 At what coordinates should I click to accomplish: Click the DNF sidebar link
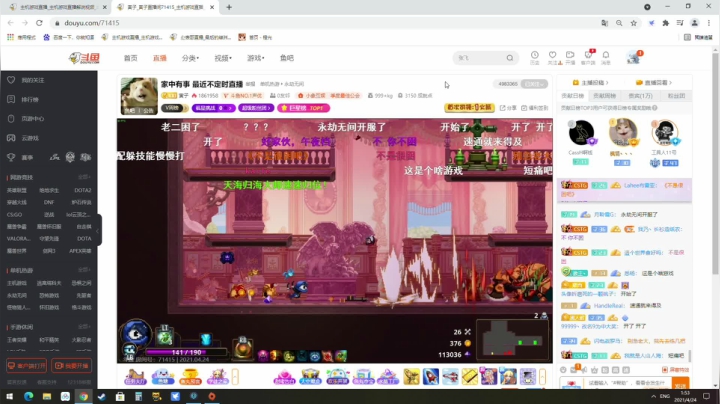coord(49,202)
